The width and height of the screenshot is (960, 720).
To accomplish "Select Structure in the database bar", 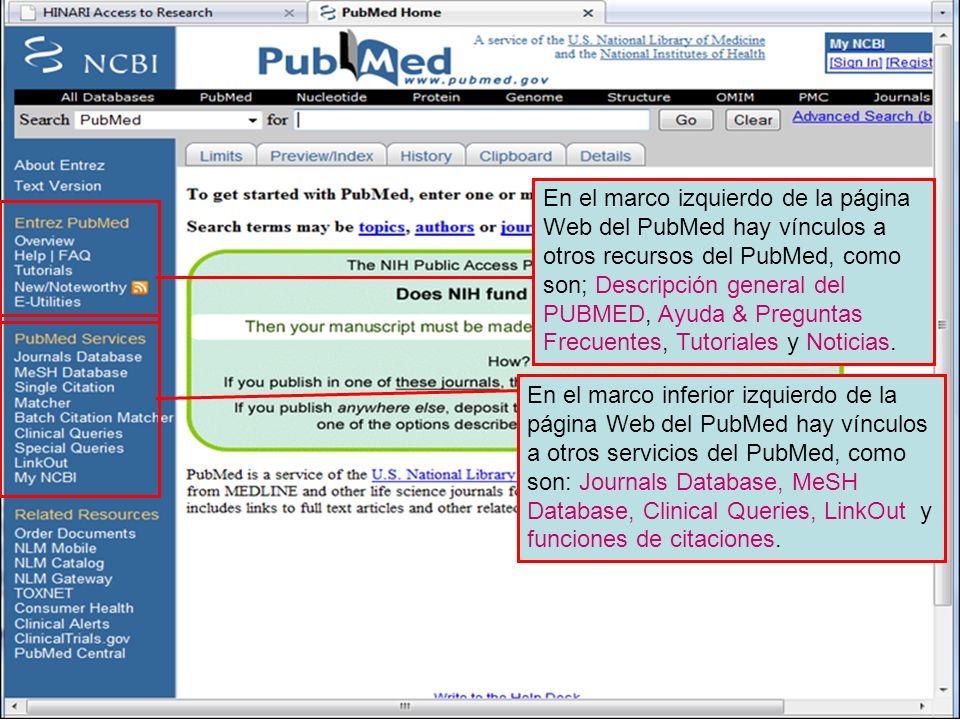I will click(639, 97).
